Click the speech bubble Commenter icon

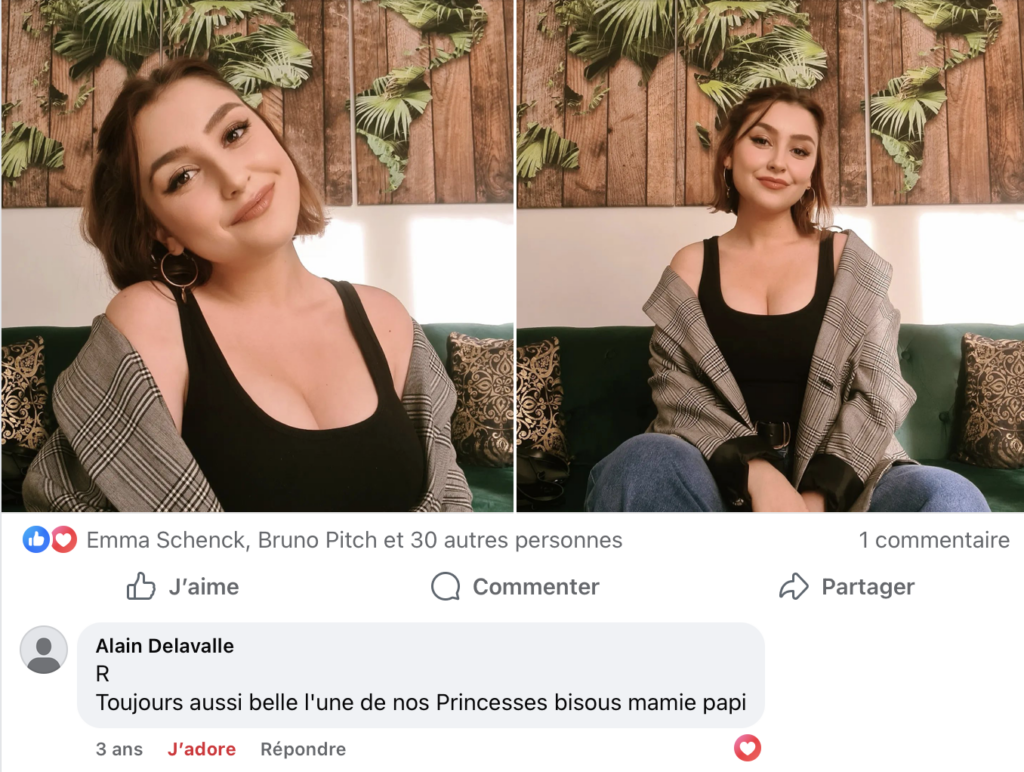click(445, 587)
